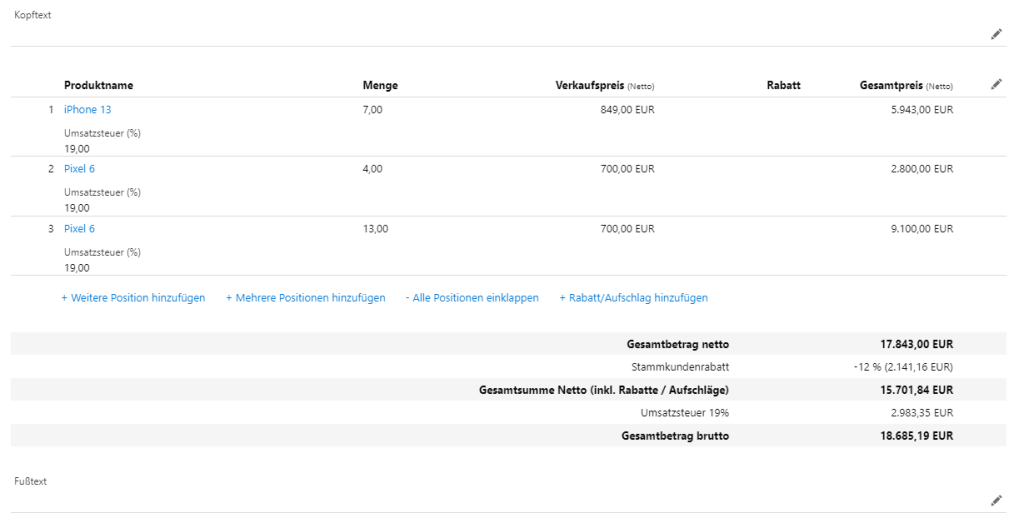Select the quantity 13,00 in position 3
This screenshot has height=528, width=1024.
(x=375, y=229)
